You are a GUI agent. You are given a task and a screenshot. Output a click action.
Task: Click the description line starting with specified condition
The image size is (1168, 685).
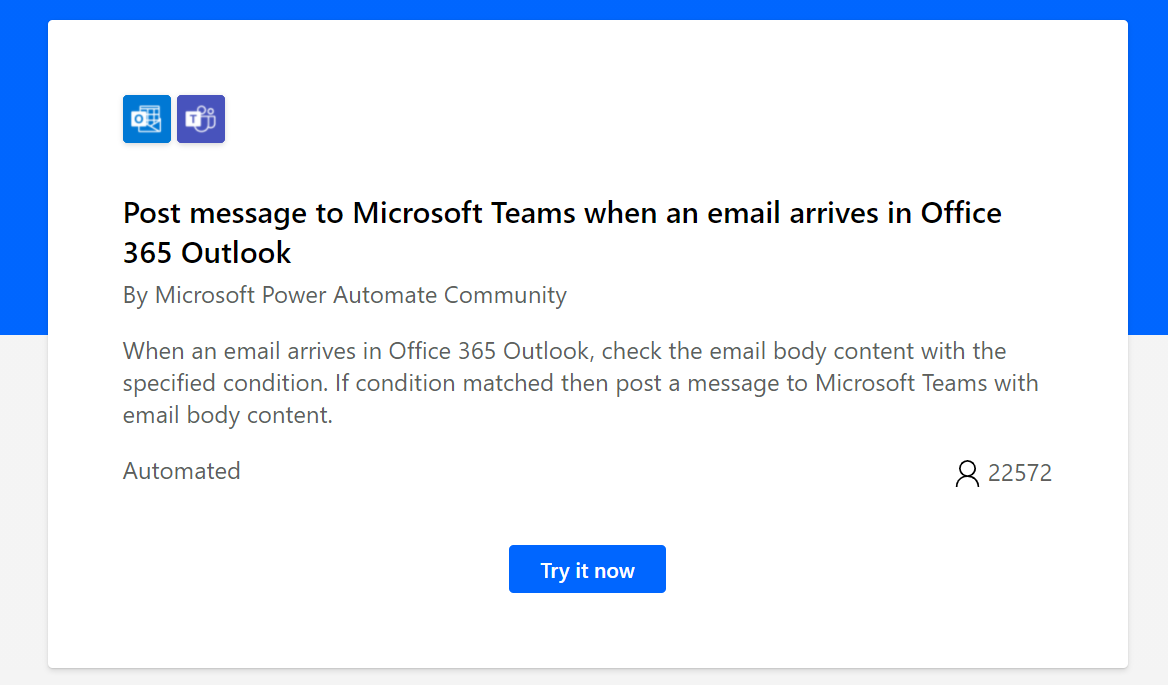click(x=580, y=383)
